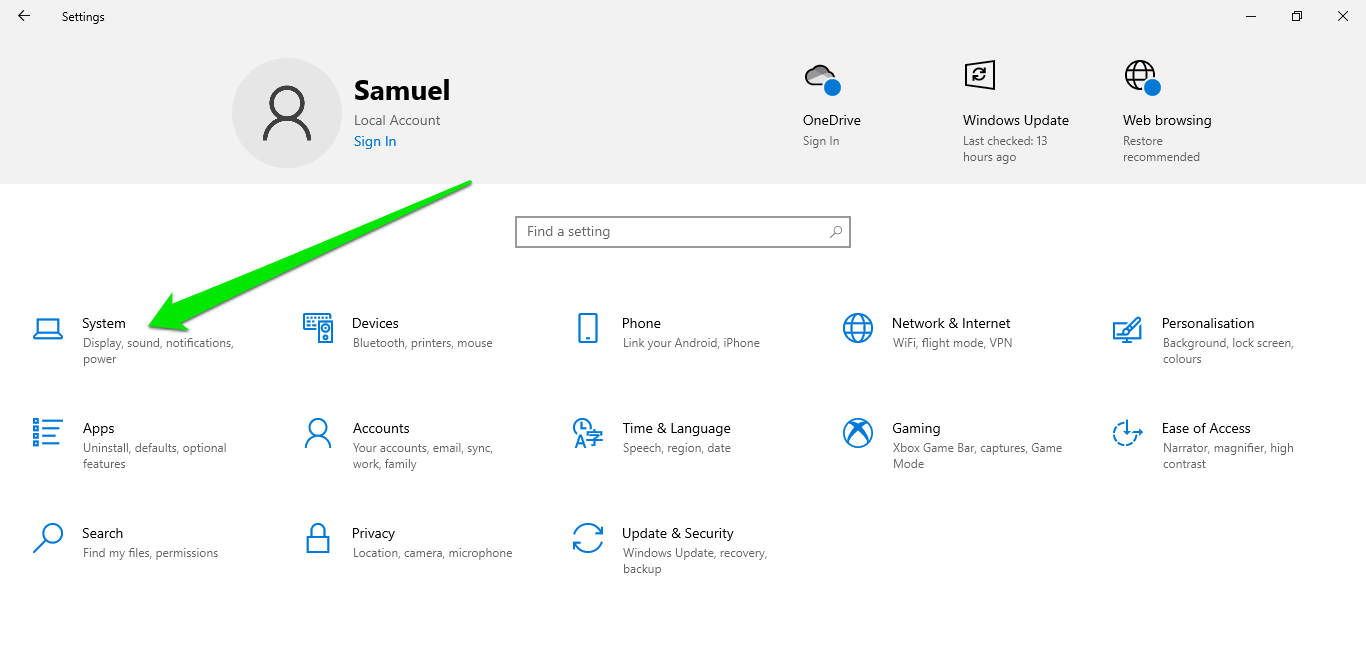1366x663 pixels.
Task: Click the Phone handset icon
Action: (x=588, y=328)
